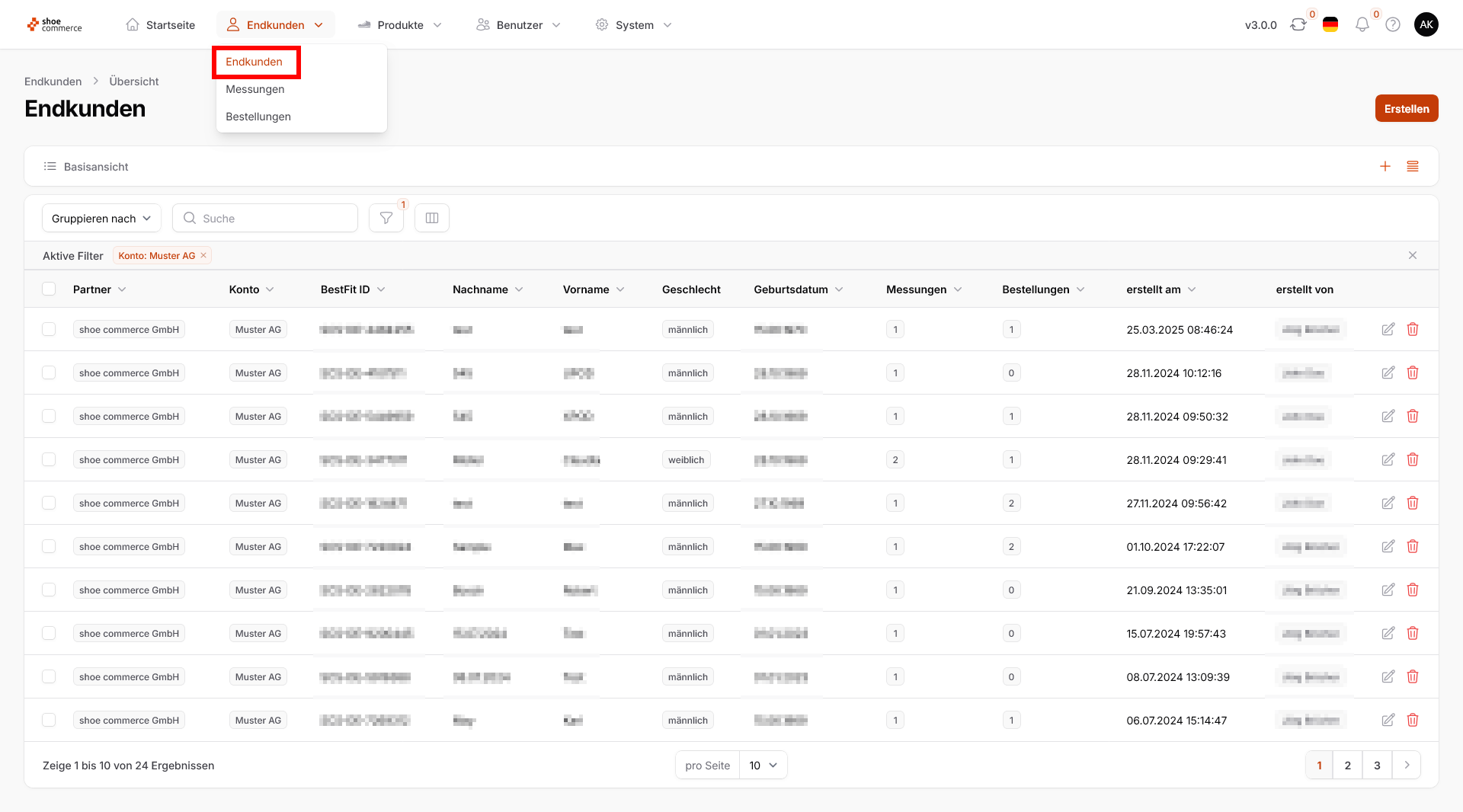Delete the customer created 25.03.2025
Viewport: 1463px width, 812px height.
(x=1413, y=330)
